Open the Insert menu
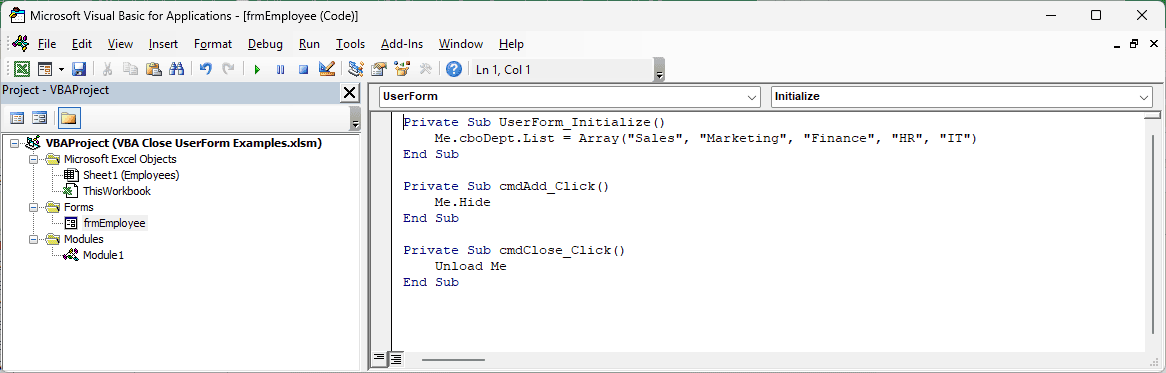1166x373 pixels. pos(164,44)
